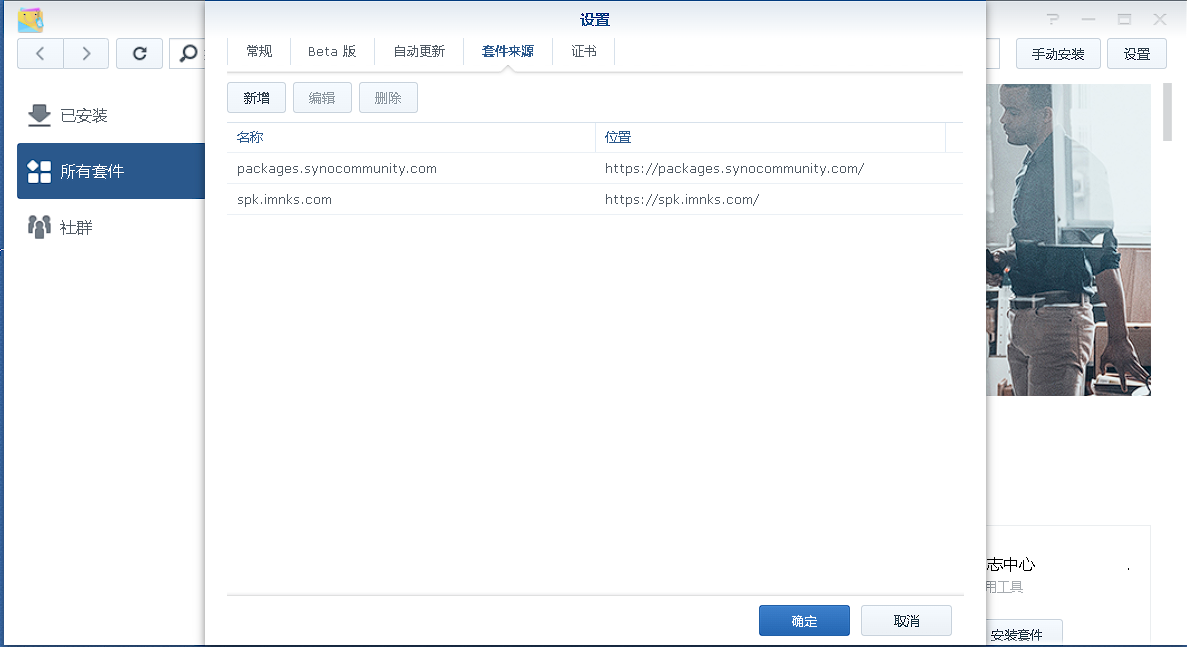Screen dimensions: 1187x647
Task: Open 社群 in the sidebar
Action: [x=111, y=227]
